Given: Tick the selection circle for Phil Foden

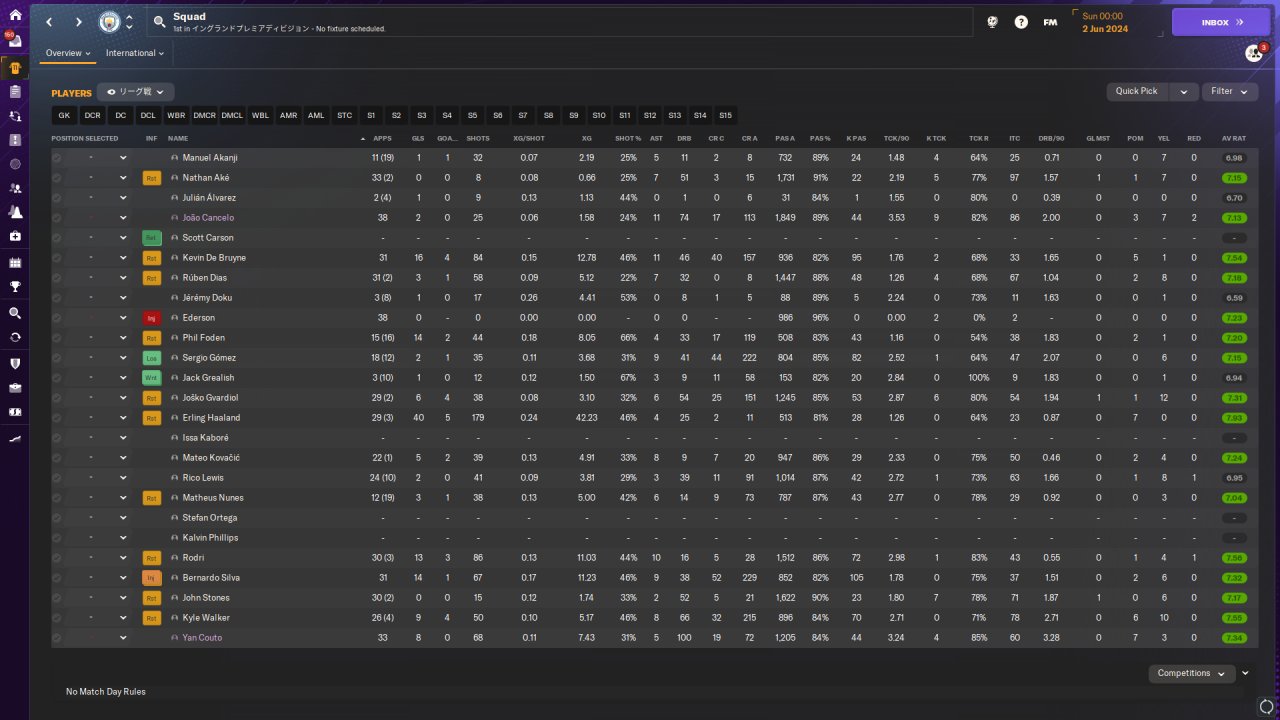Looking at the screenshot, I should [57, 338].
